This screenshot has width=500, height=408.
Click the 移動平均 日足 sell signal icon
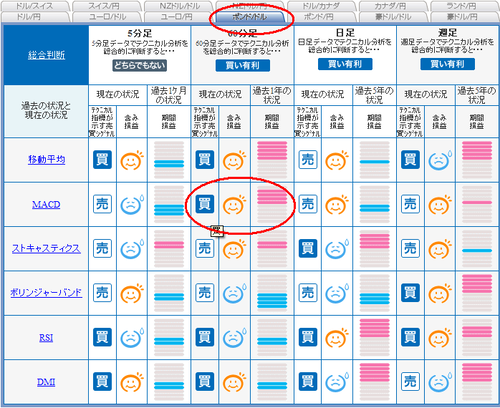click(x=308, y=160)
